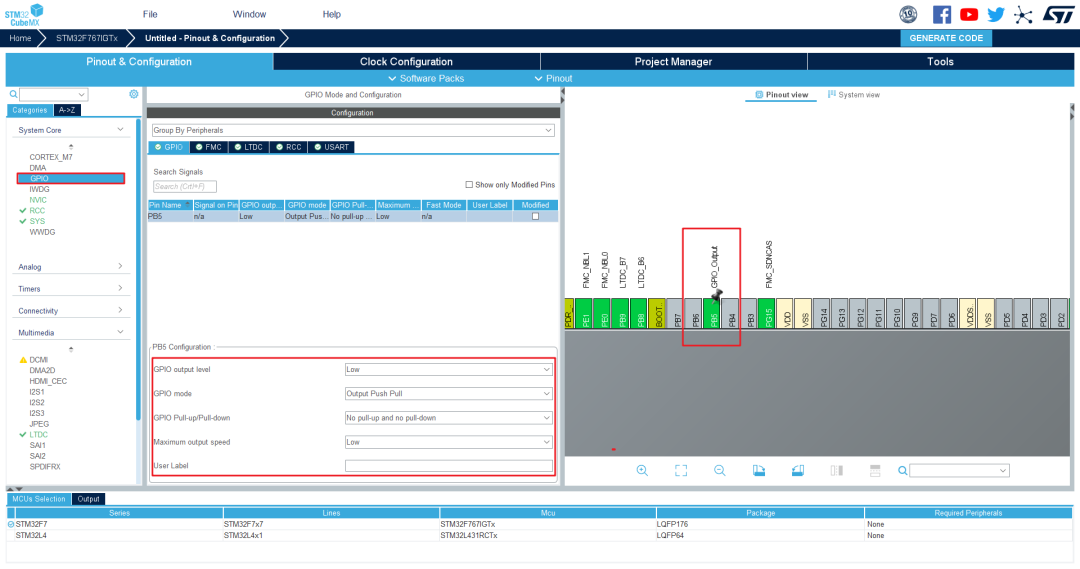Open the Pinout dropdown menu
1080x569 pixels.
pyautogui.click(x=554, y=79)
